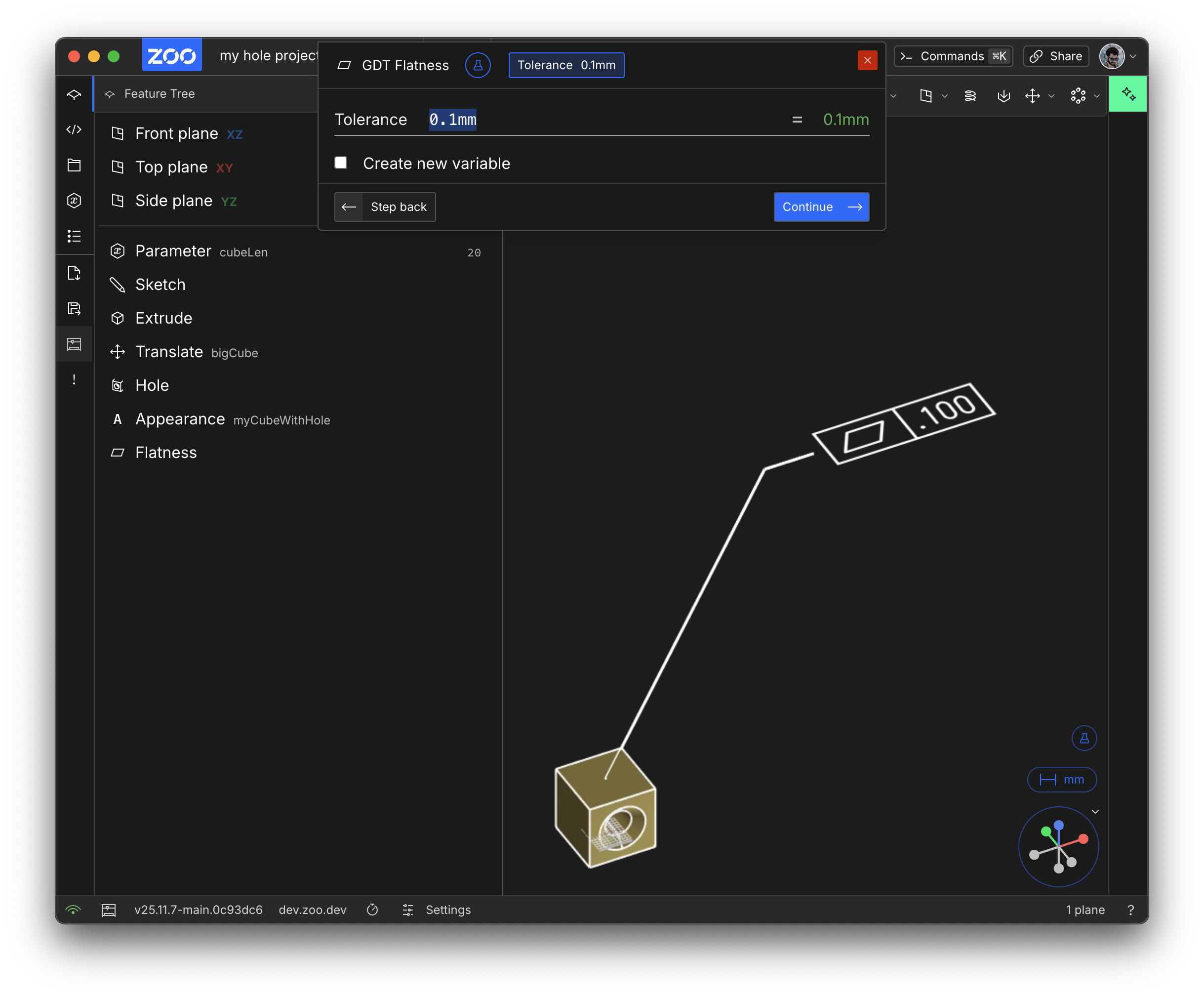Enable Create new variable checkbox
Image resolution: width=1204 pixels, height=997 pixels.
point(341,163)
